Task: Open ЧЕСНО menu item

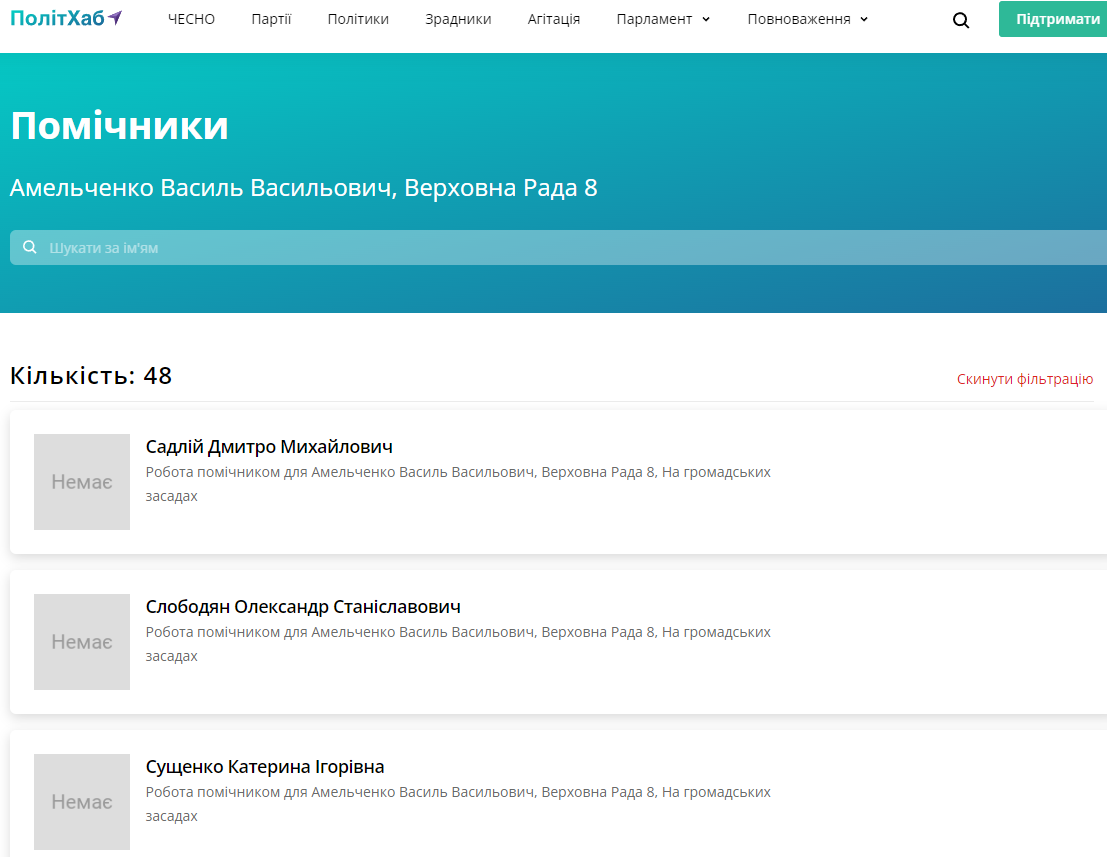Action: (191, 19)
